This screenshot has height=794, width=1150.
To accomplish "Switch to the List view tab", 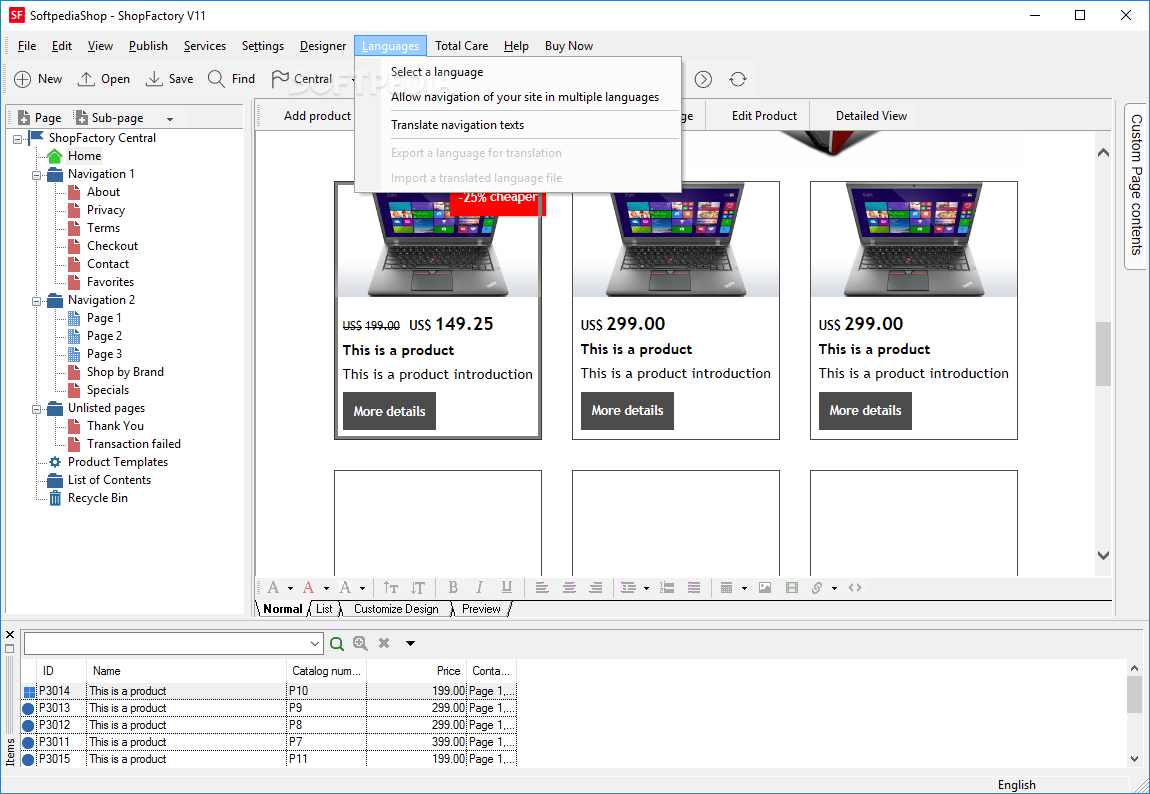I will click(x=324, y=609).
